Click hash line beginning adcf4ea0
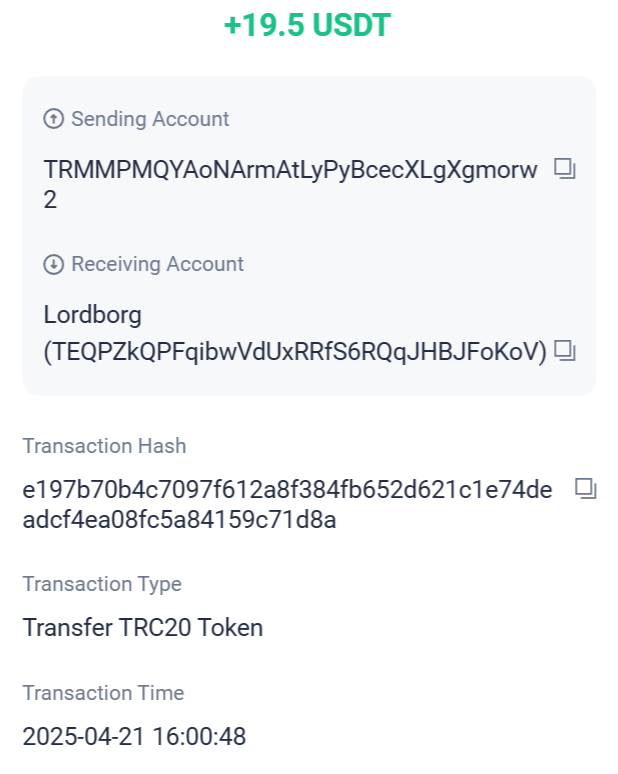This screenshot has height=774, width=618. [x=179, y=519]
